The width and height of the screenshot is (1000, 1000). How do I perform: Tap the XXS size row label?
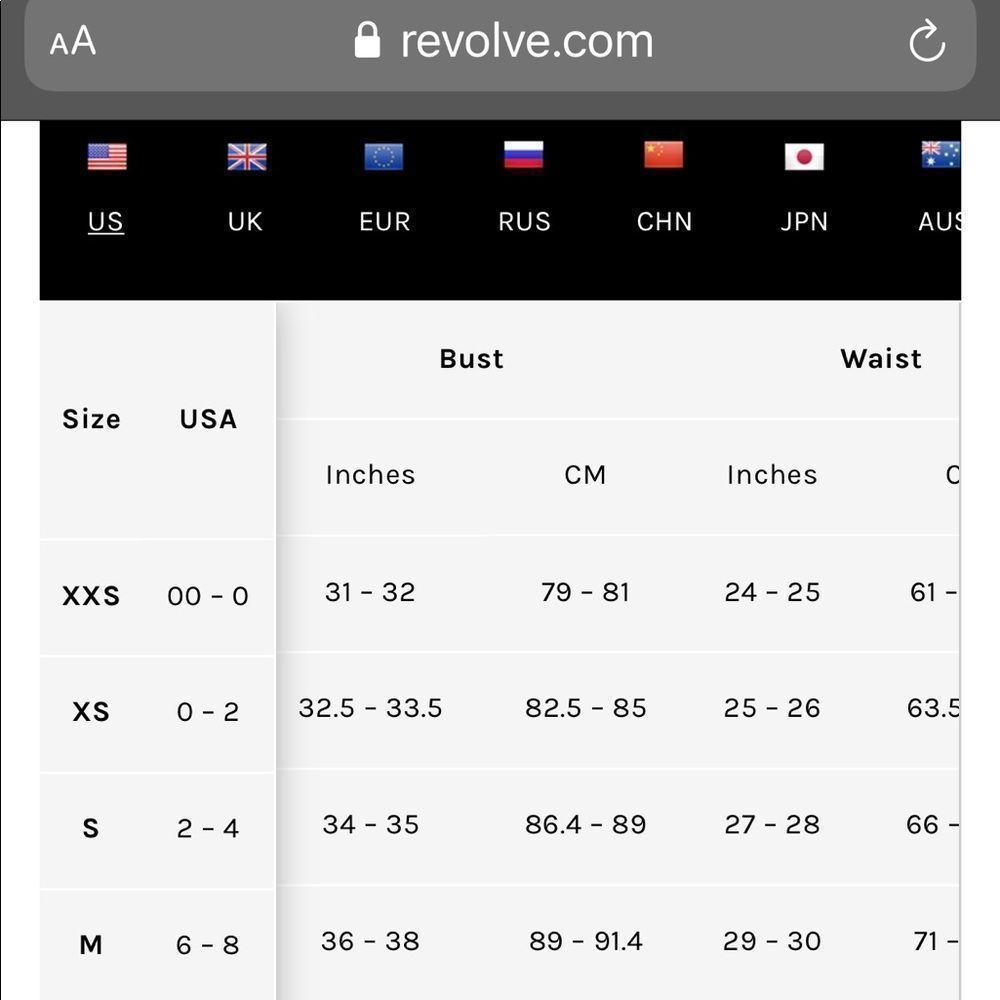[91, 596]
